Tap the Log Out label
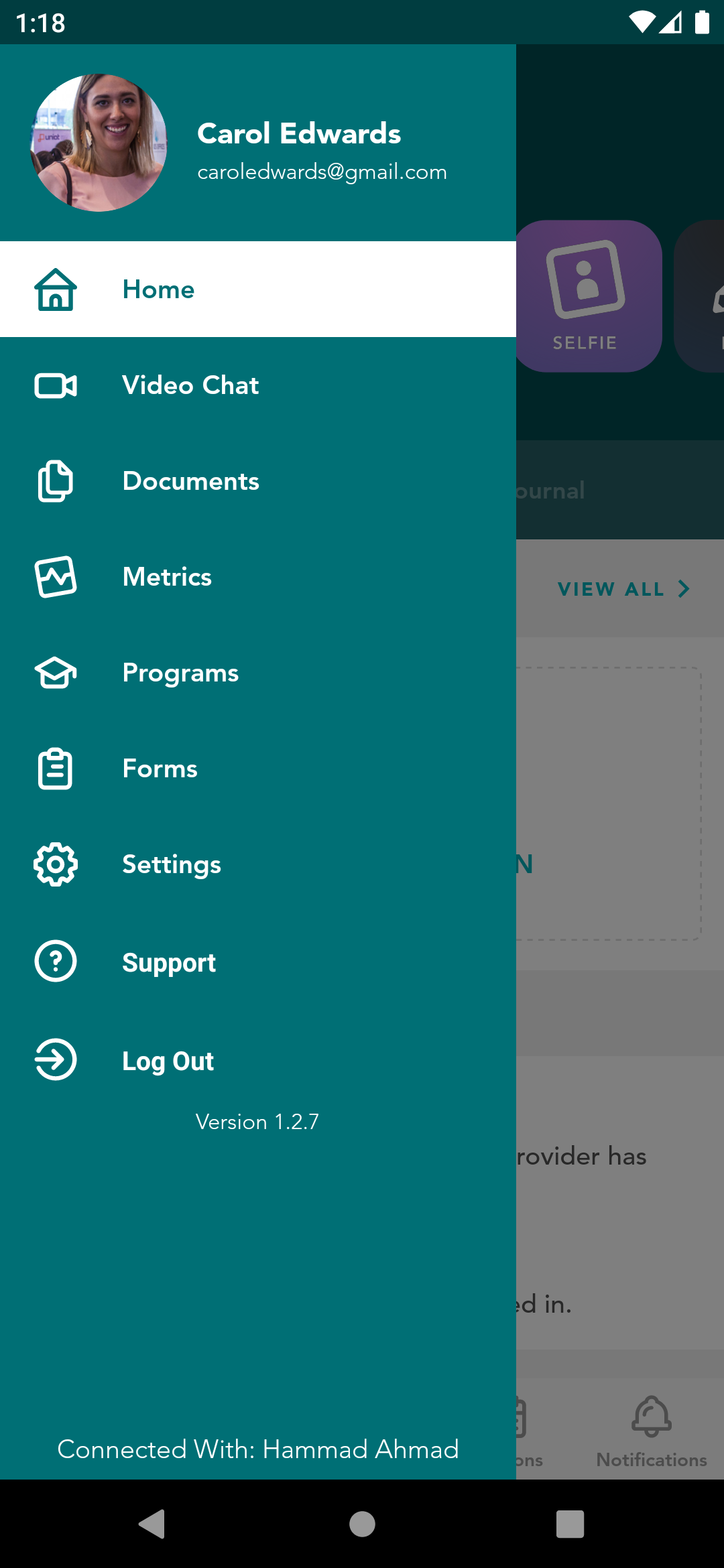Screen dimensions: 724x1568 click(x=168, y=1061)
